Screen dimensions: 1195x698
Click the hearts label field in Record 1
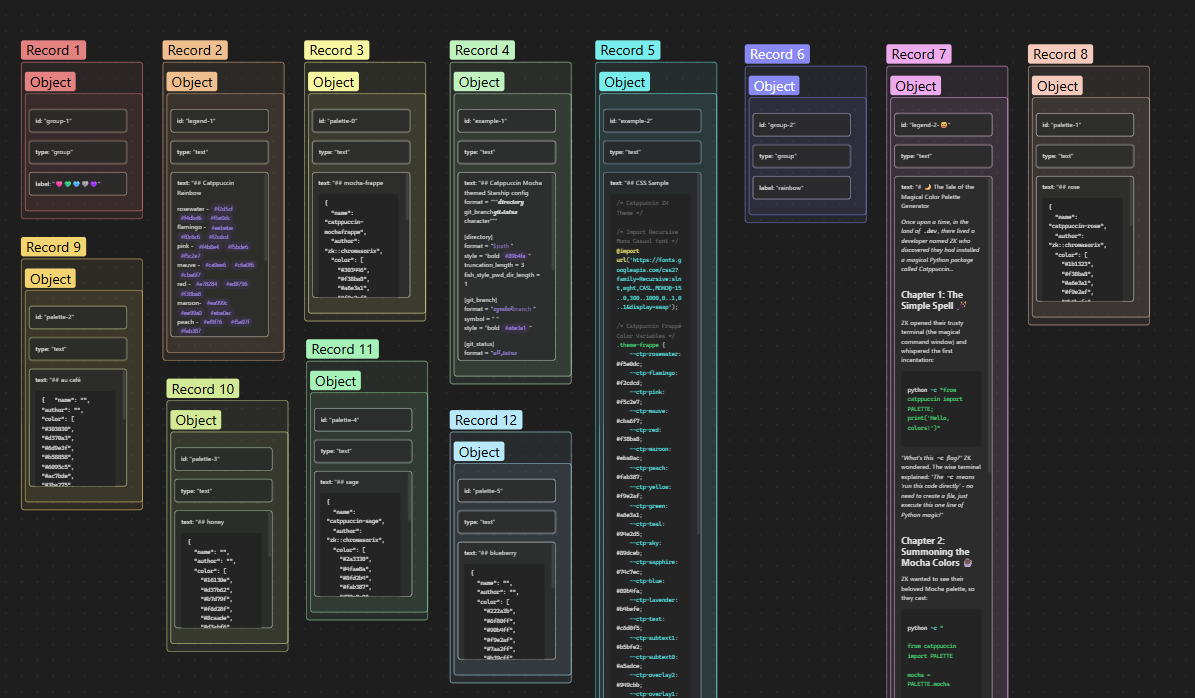(78, 184)
